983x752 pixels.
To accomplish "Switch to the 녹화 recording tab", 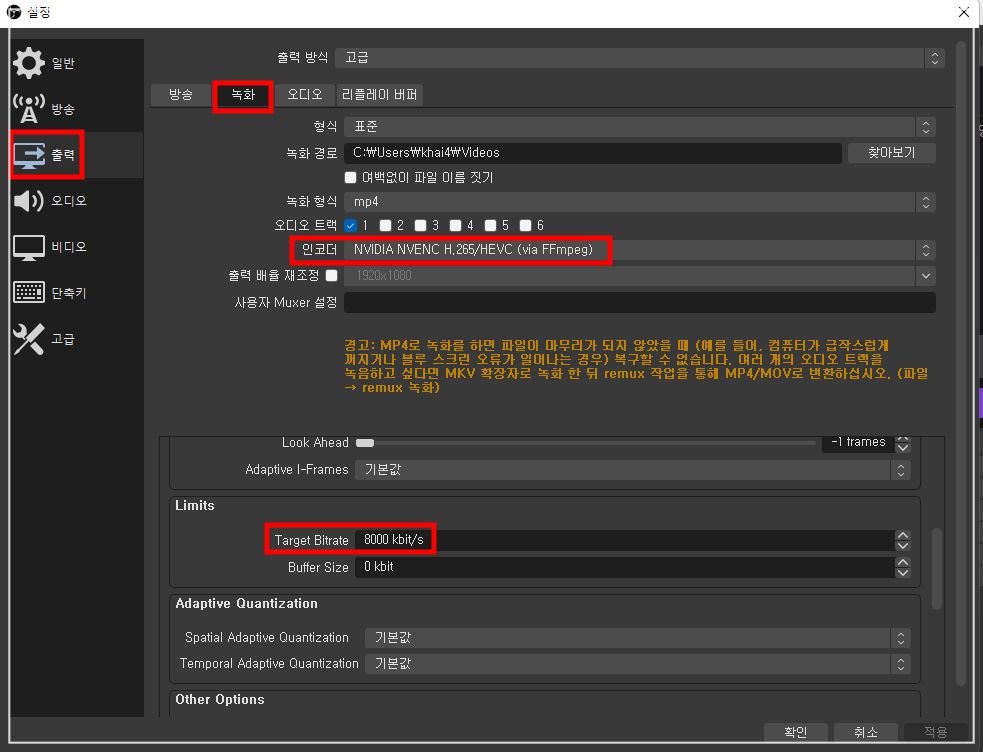I will click(x=243, y=95).
